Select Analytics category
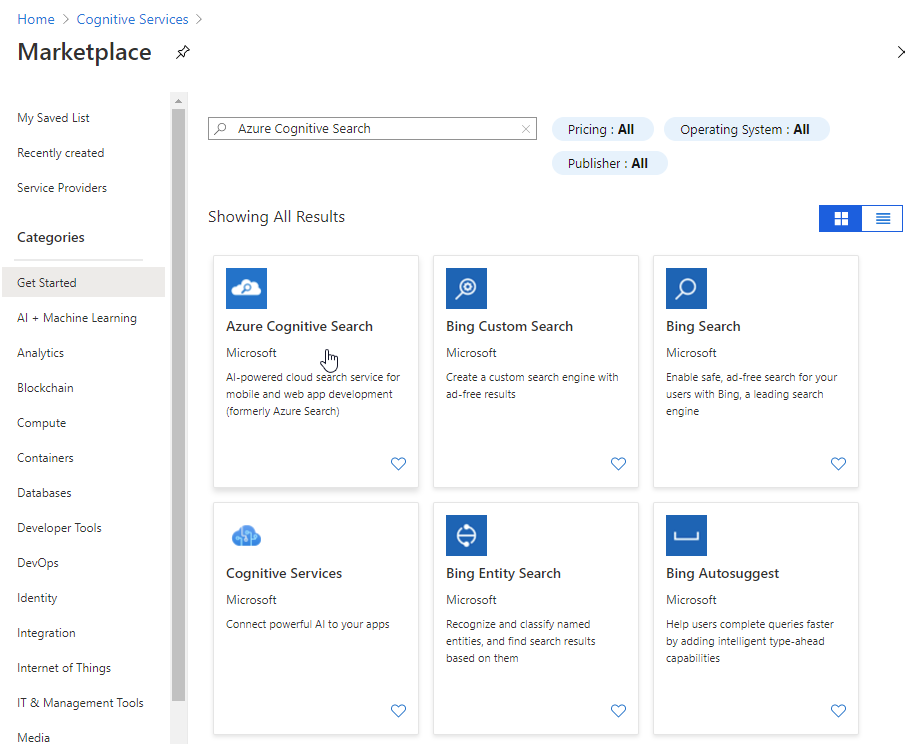Viewport: 905px width, 744px height. 40,353
